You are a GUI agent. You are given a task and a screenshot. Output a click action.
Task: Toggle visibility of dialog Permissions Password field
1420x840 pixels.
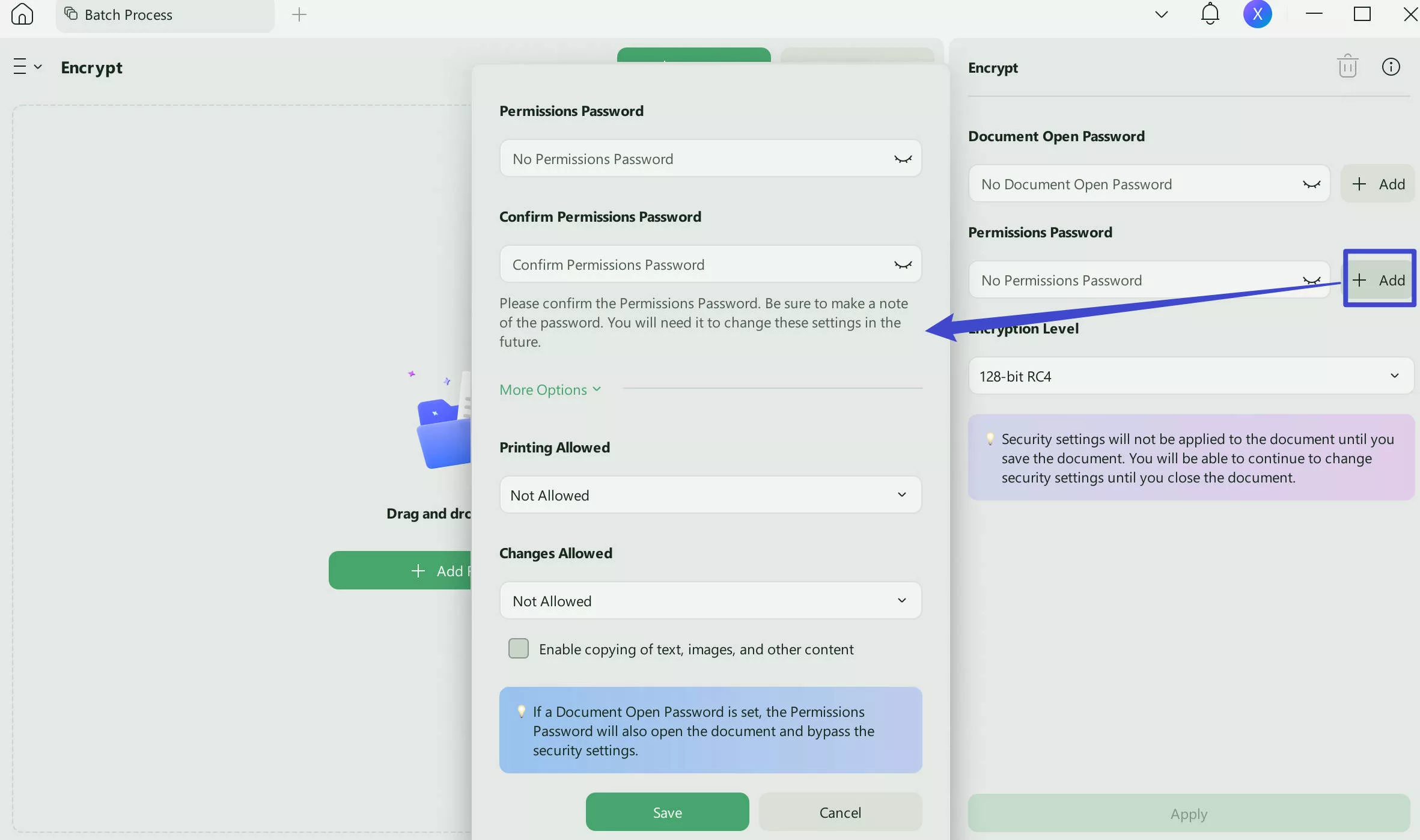click(903, 159)
